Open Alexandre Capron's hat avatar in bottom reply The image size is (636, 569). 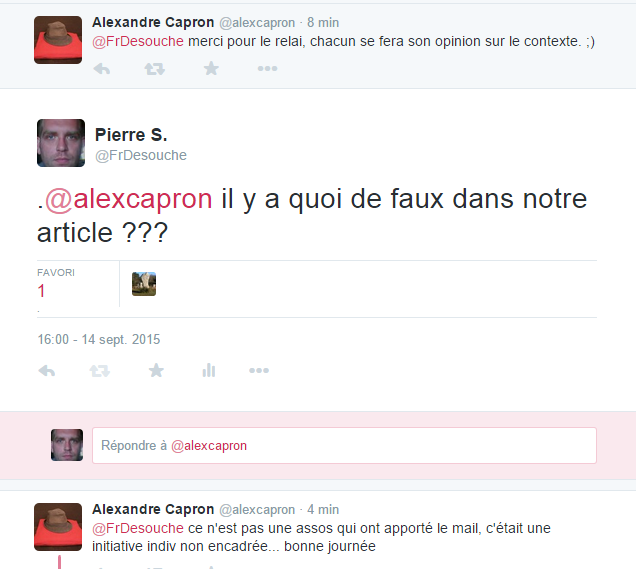pos(58,527)
